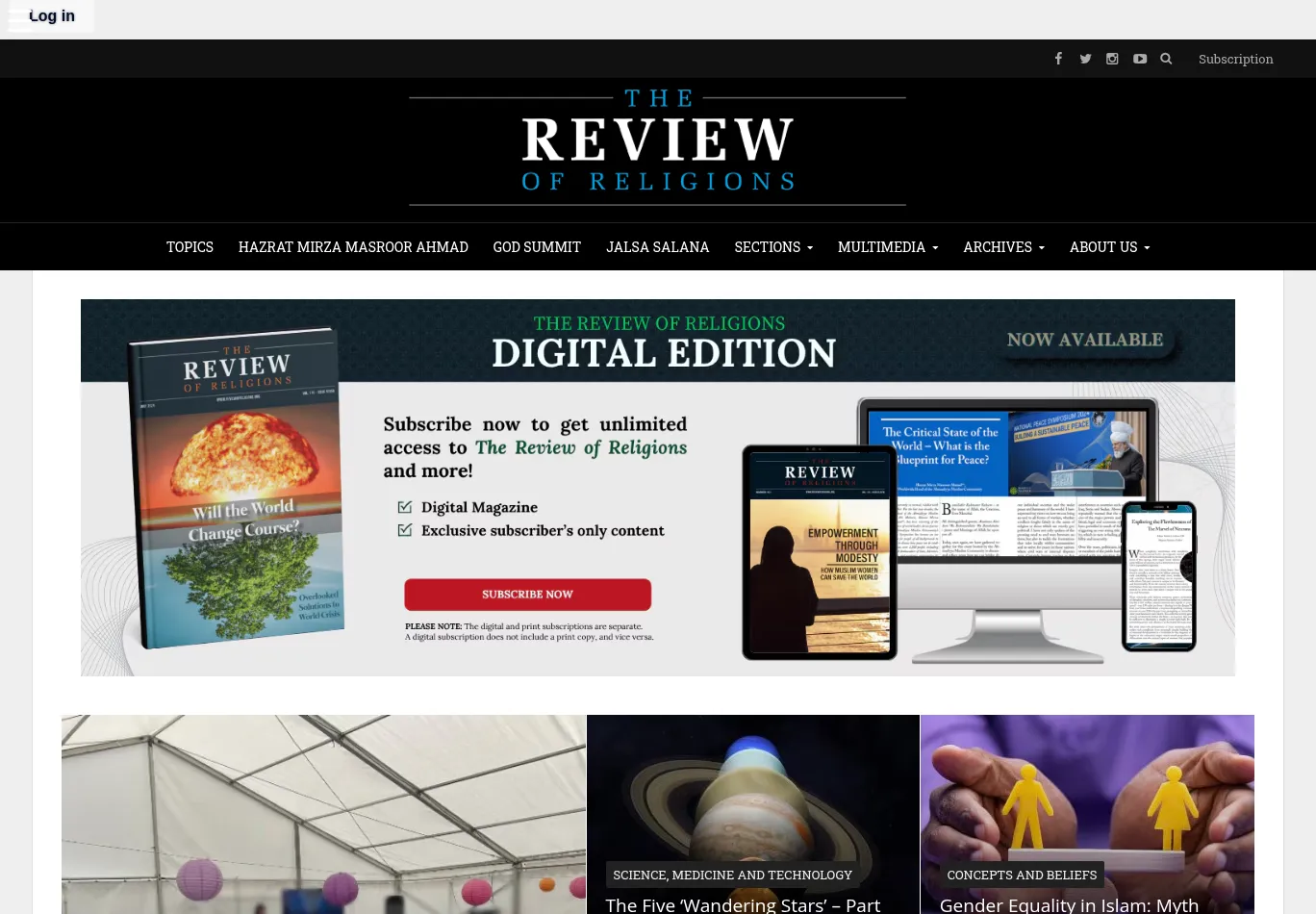The width and height of the screenshot is (1316, 914).
Task: Open the Jalsa Salana page
Action: (657, 247)
